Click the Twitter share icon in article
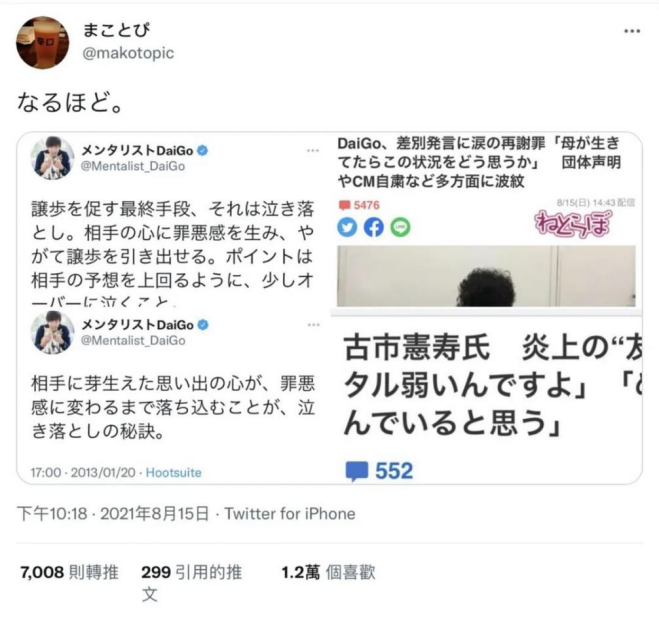 [x=347, y=227]
